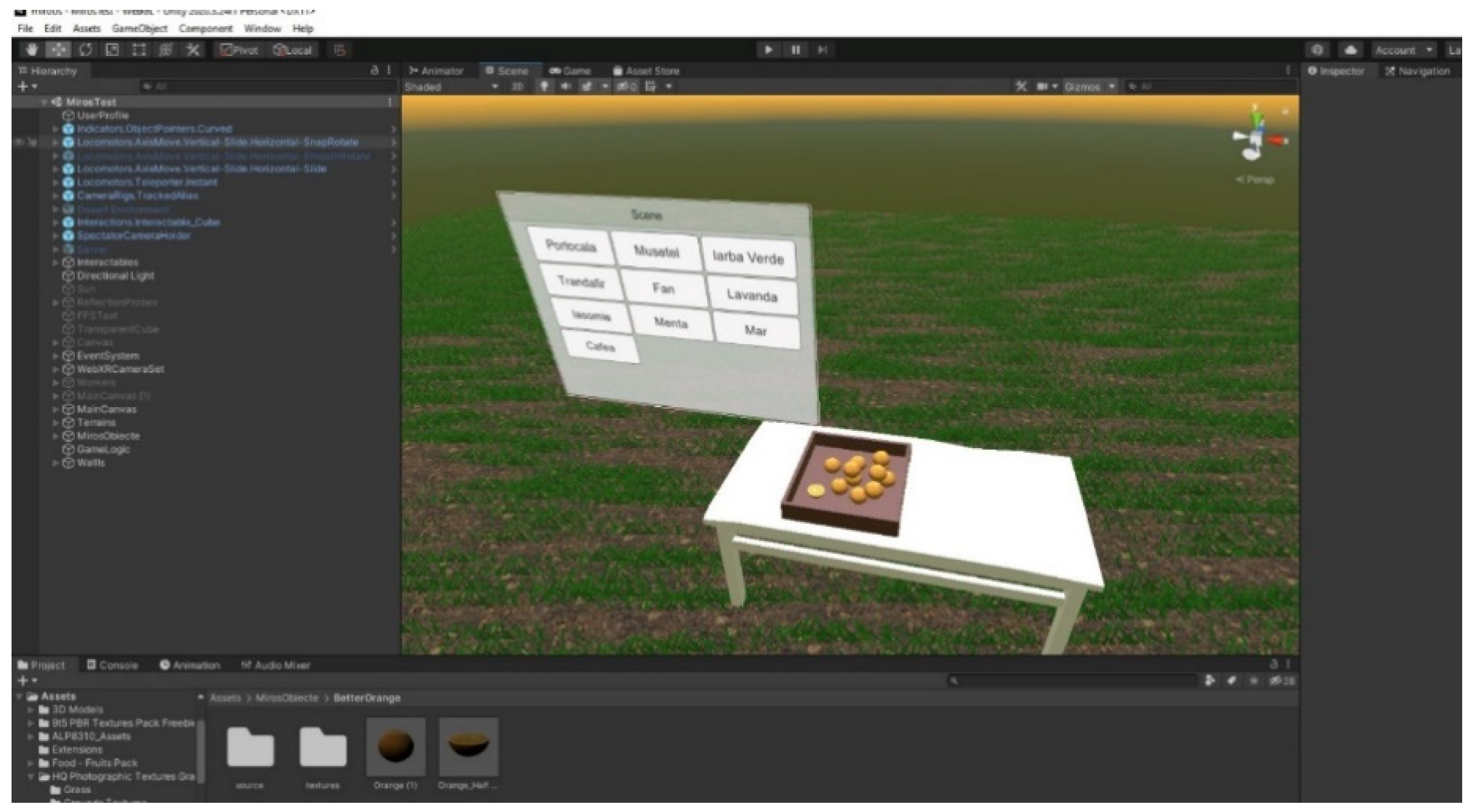This screenshot has height=812, width=1472.
Task: Select the Rotate tool
Action: [85, 50]
